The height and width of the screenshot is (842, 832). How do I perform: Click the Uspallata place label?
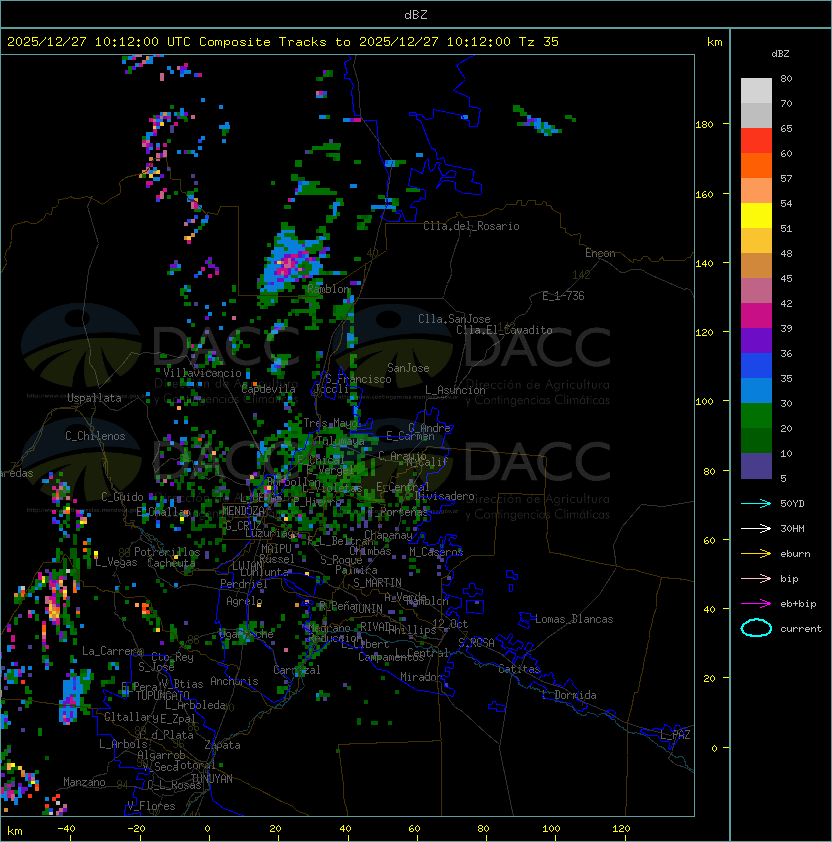click(x=94, y=398)
